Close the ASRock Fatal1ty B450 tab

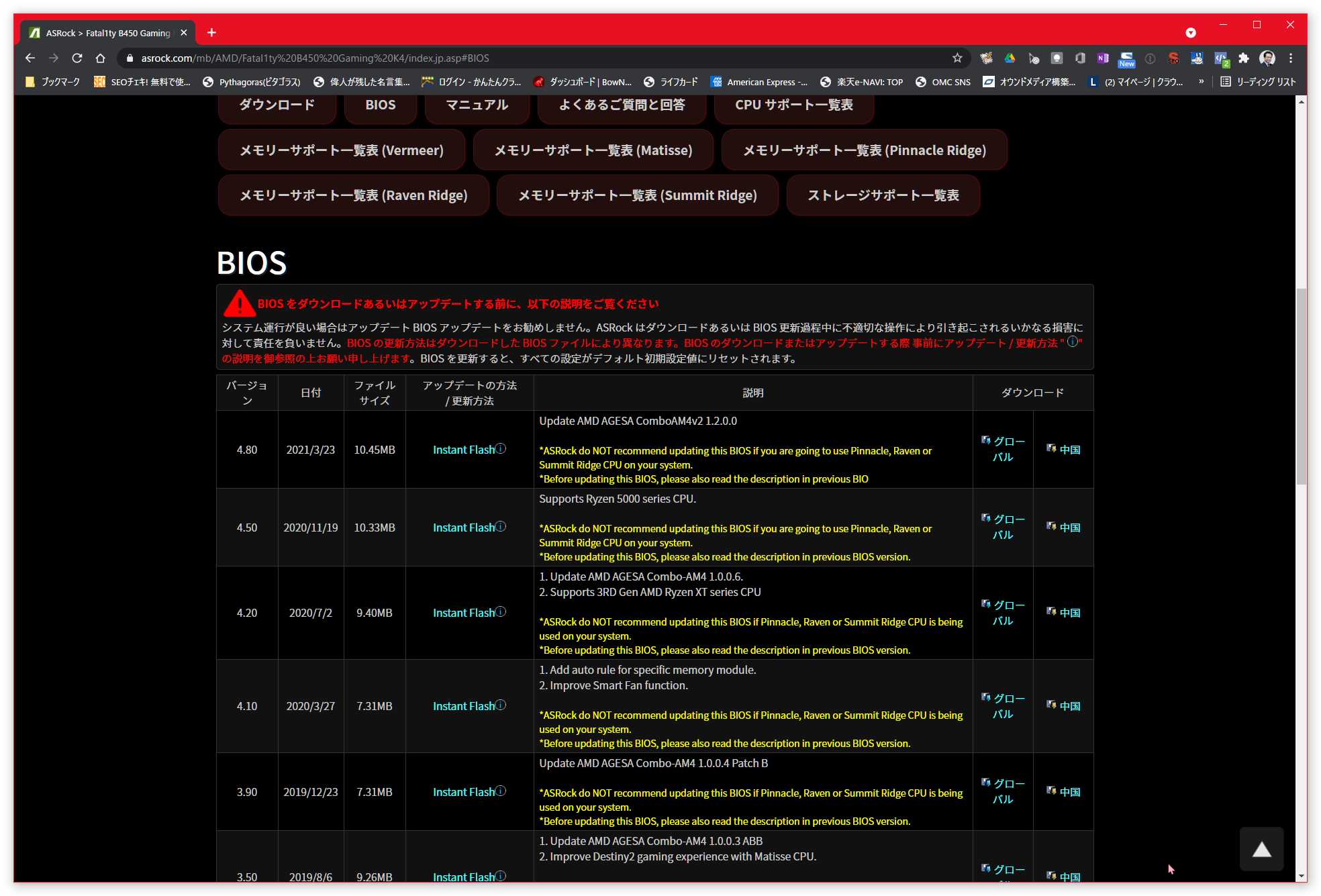[184, 32]
